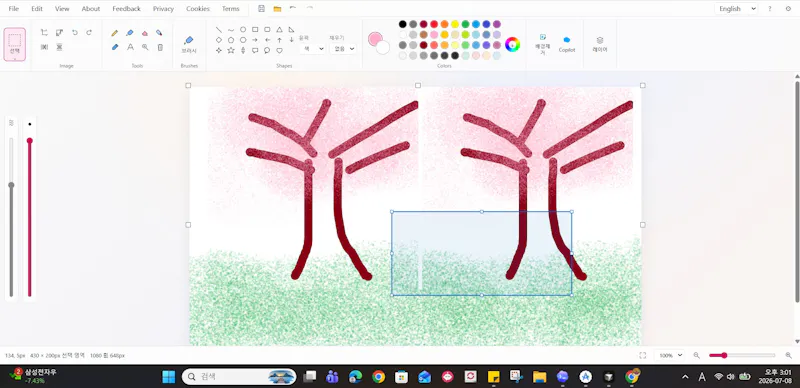Click the open folder icon in top bar
The height and width of the screenshot is (388, 800).
click(277, 9)
